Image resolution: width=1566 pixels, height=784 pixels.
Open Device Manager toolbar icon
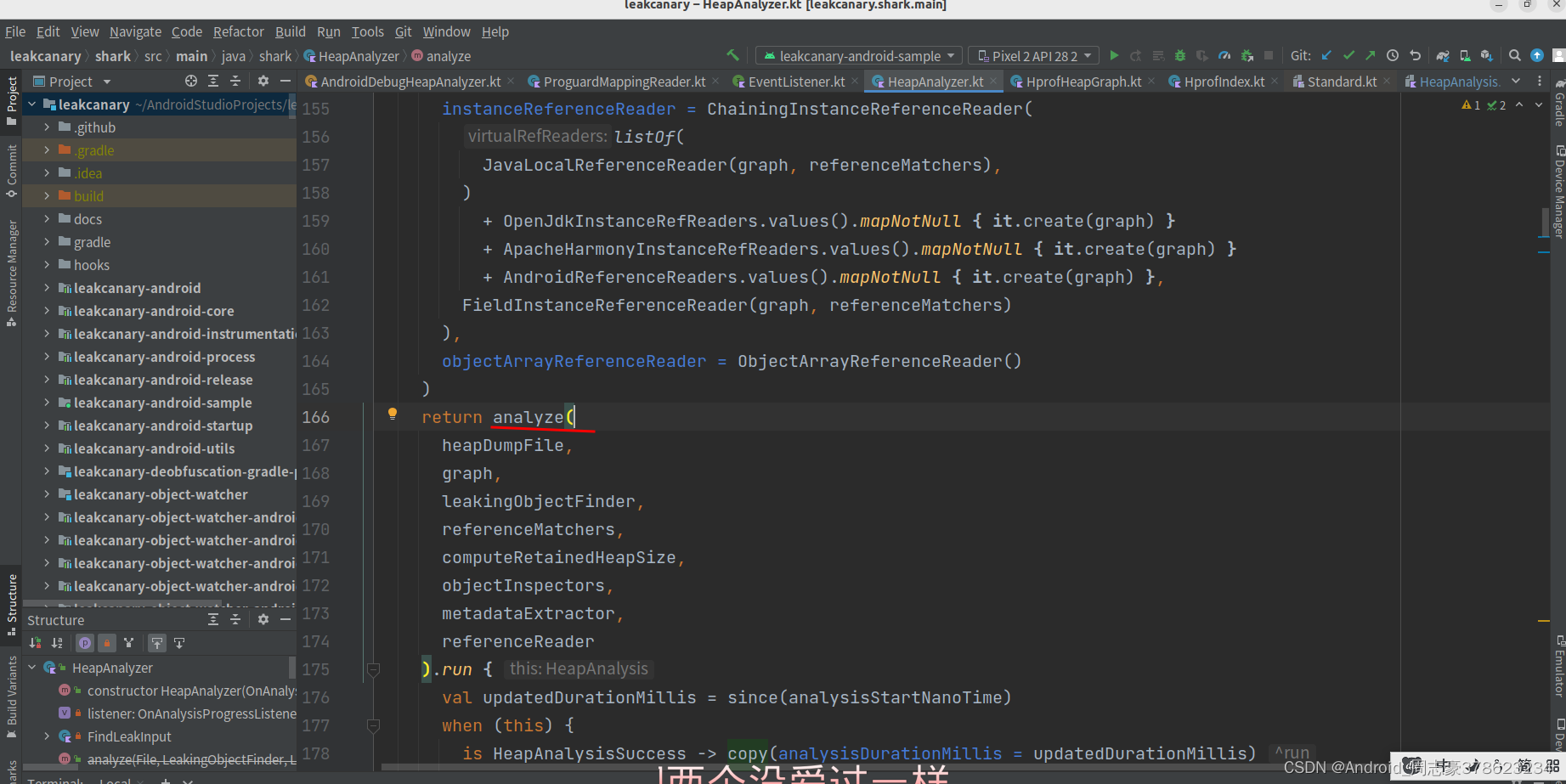pos(1465,55)
